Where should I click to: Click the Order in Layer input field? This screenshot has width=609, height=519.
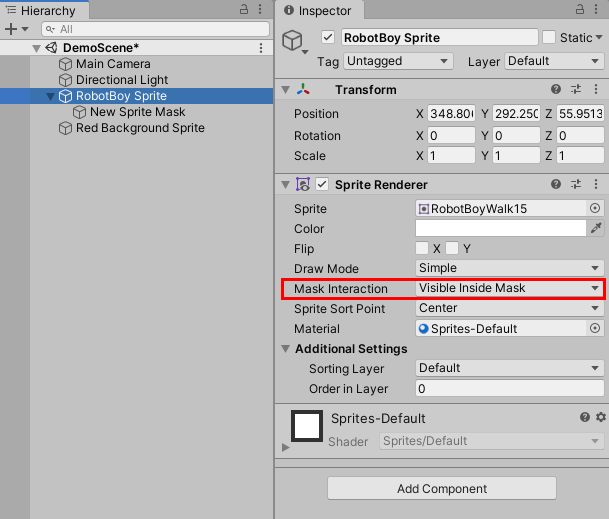click(x=509, y=389)
